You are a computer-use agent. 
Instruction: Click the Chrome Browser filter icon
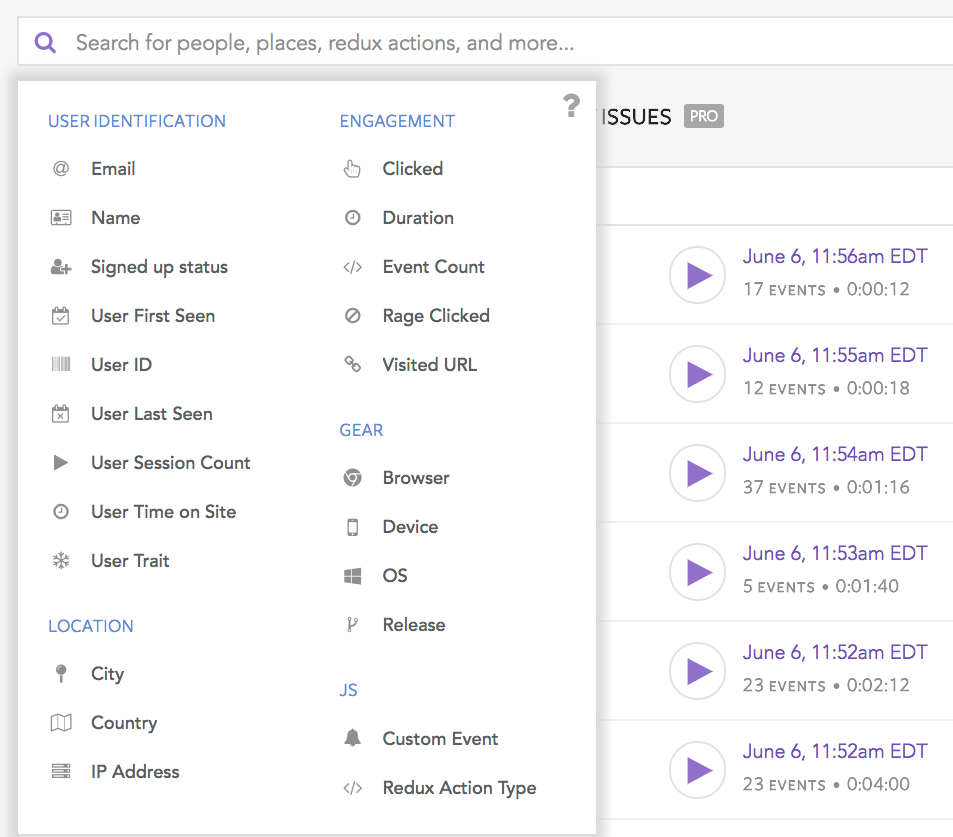(352, 478)
